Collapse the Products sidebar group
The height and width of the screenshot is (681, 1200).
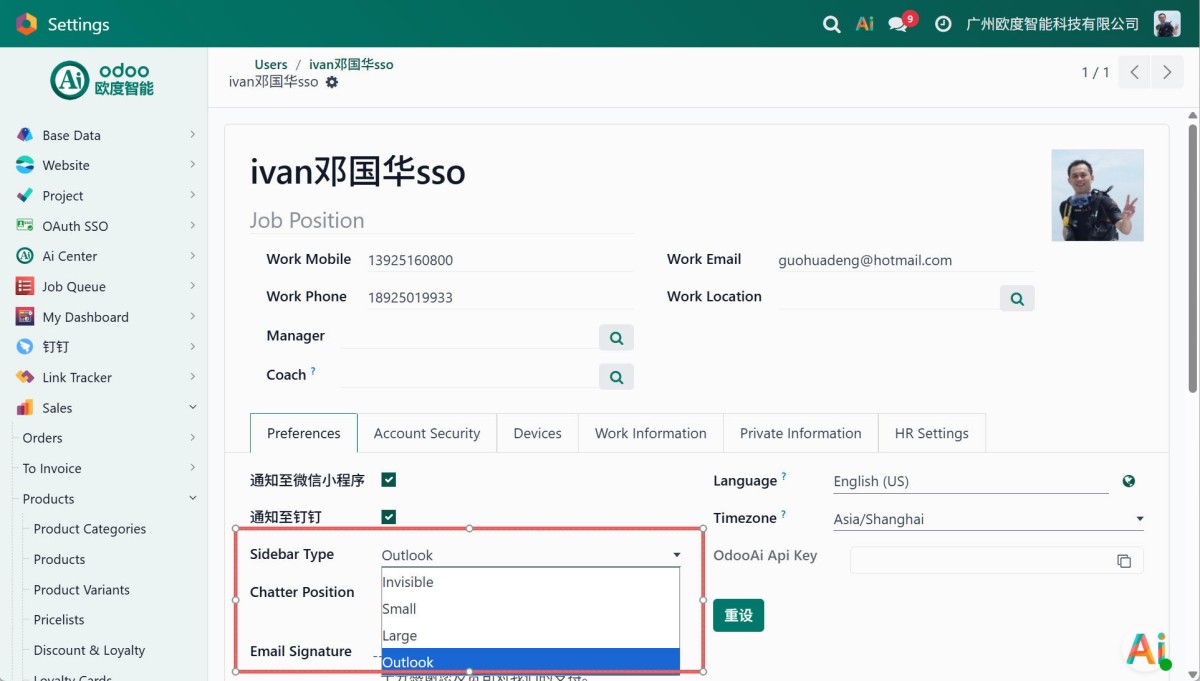tap(192, 498)
